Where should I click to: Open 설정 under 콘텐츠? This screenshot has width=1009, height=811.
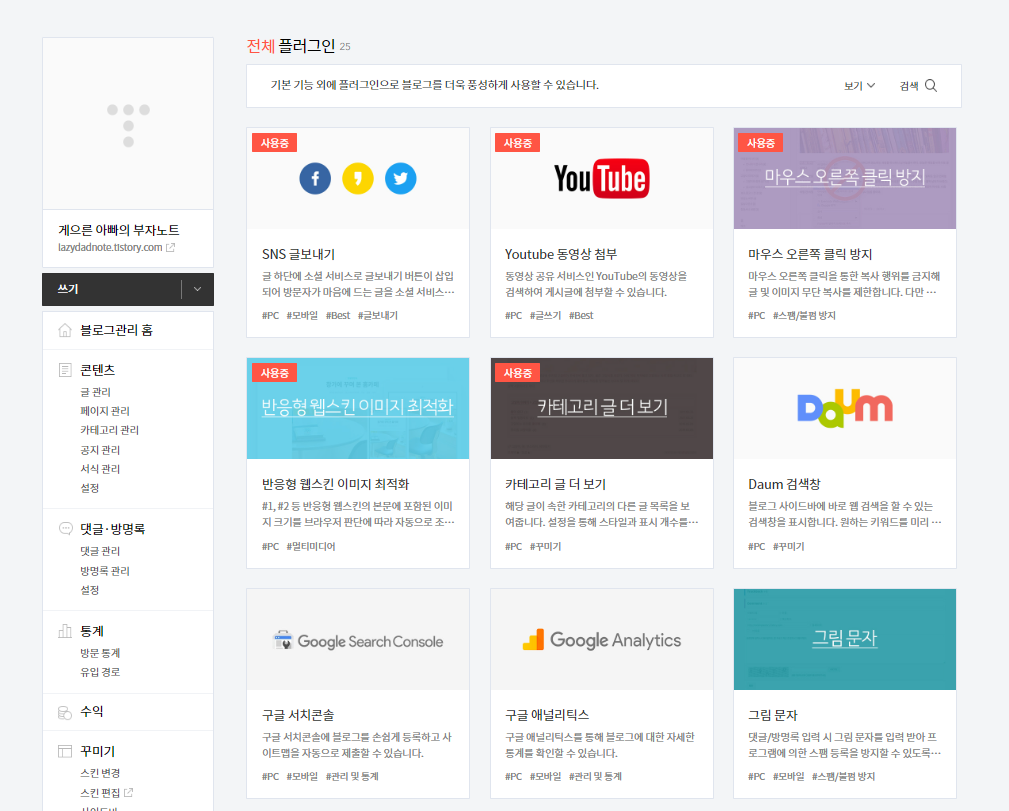tap(89, 488)
